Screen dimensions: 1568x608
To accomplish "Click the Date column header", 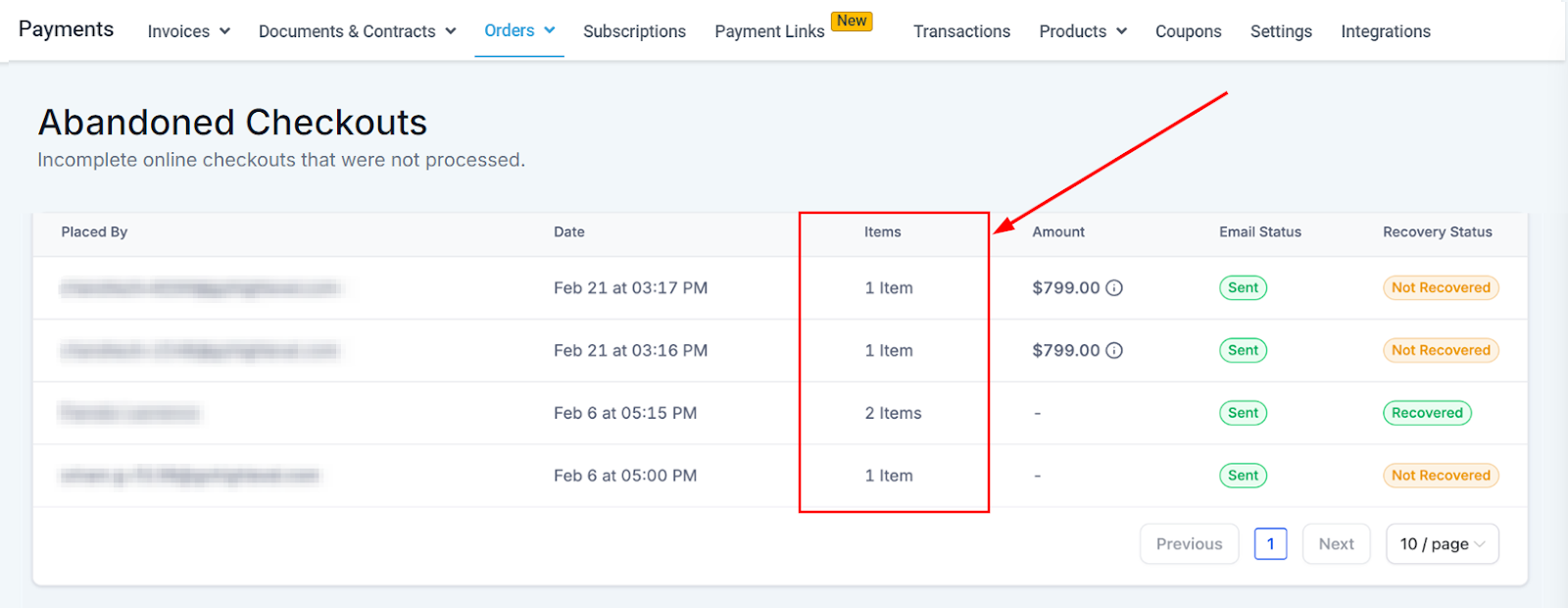I will [569, 232].
